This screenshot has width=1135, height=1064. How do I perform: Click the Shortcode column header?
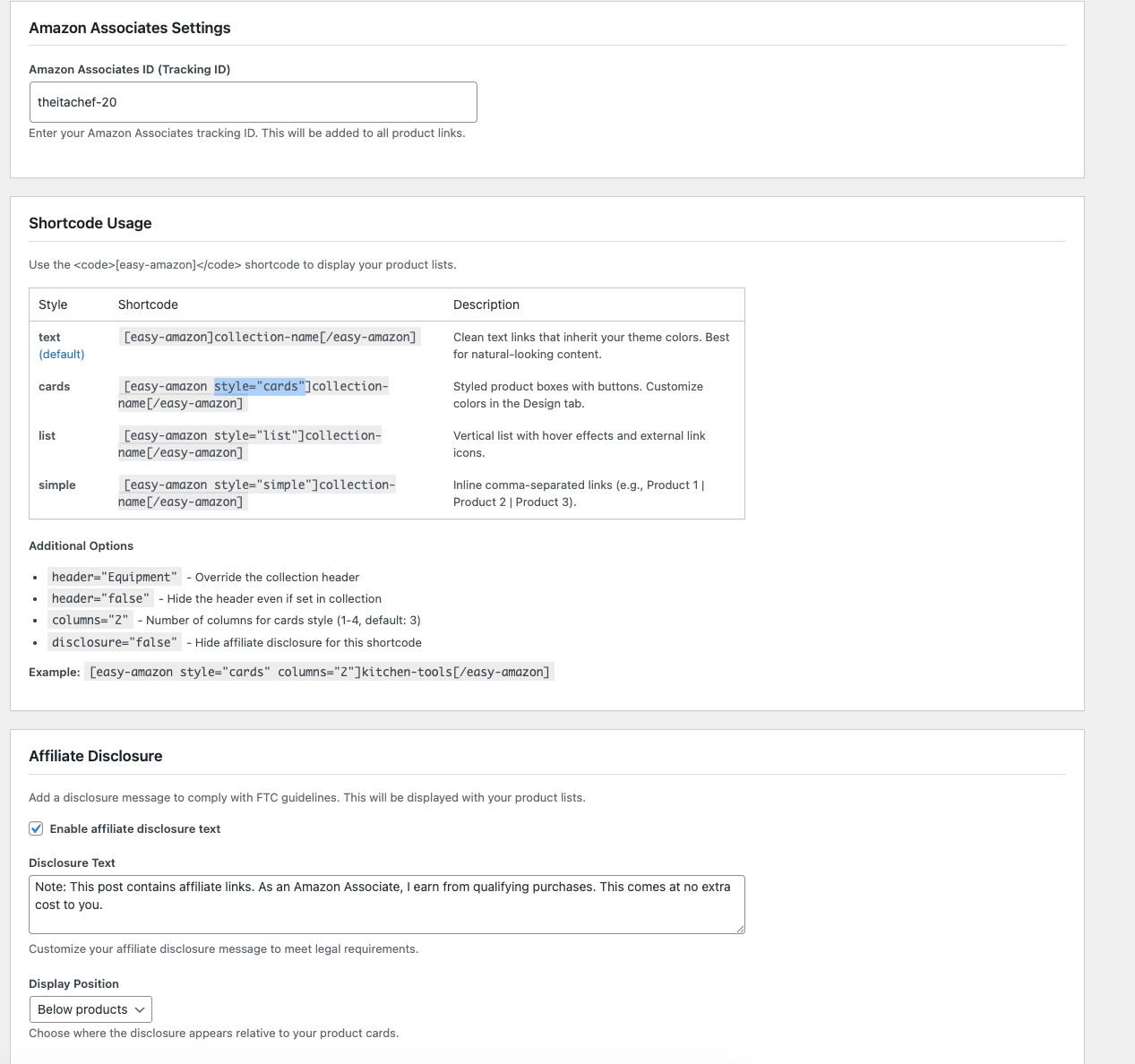148,305
